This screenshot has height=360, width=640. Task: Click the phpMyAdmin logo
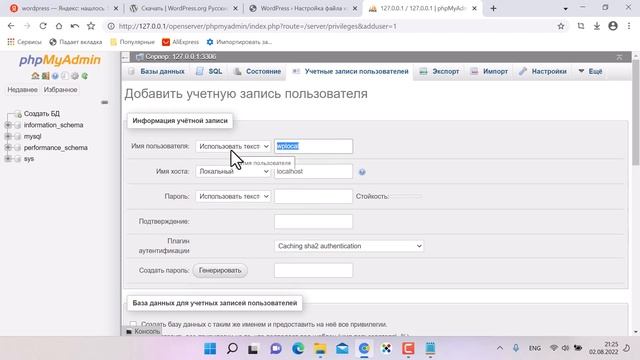60,60
